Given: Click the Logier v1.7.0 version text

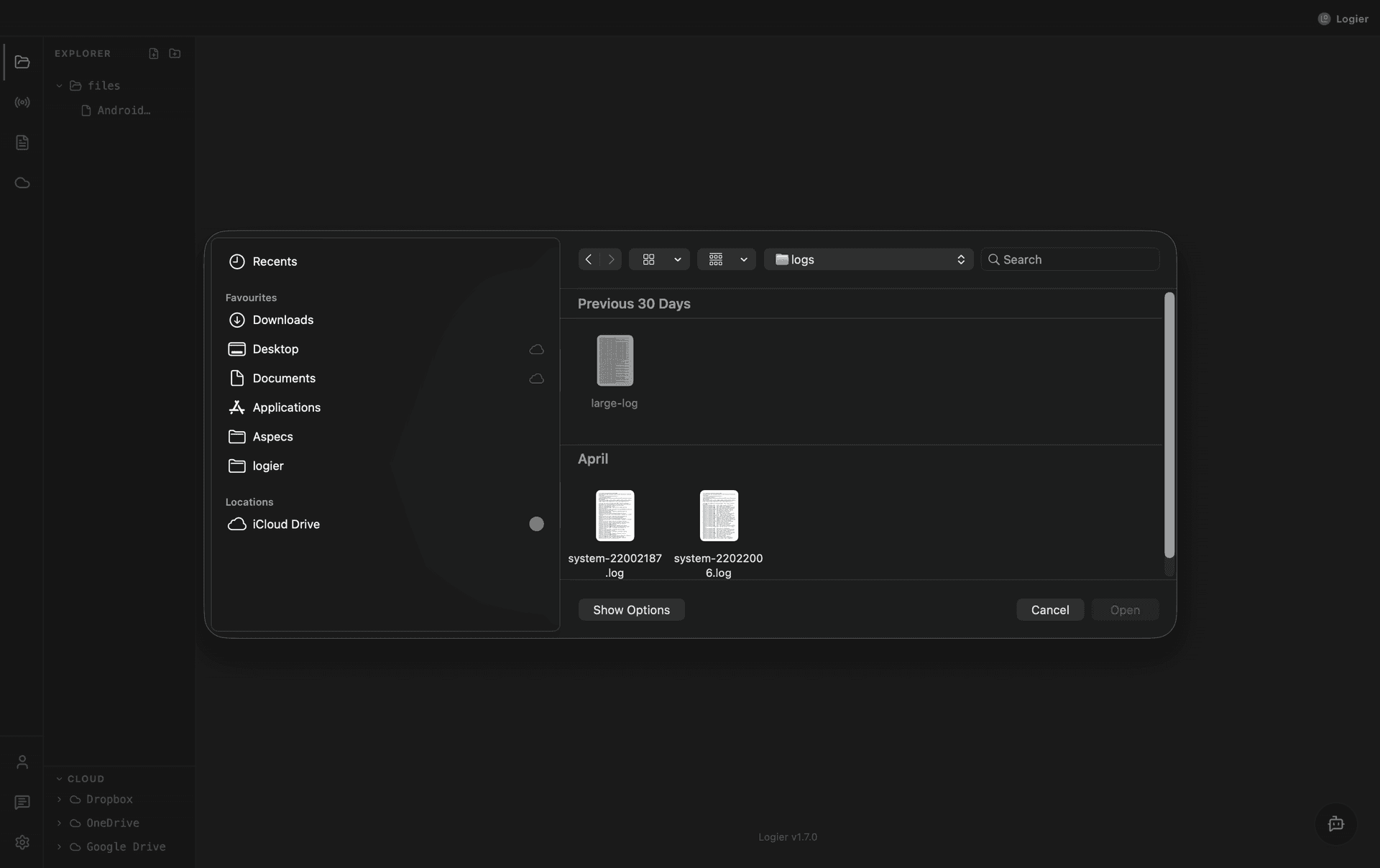Looking at the screenshot, I should pos(788,837).
